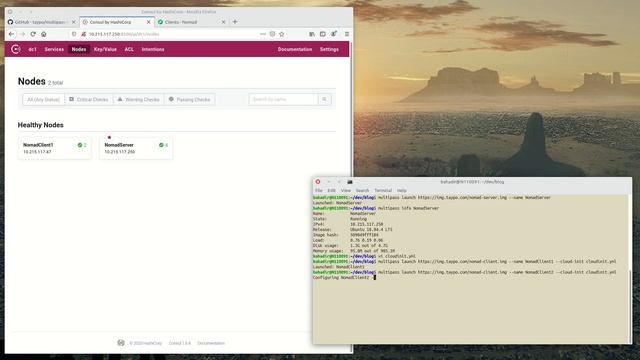Open ACL in Consul navigation
Screen dimensions: 640x360
pyautogui.click(x=129, y=49)
